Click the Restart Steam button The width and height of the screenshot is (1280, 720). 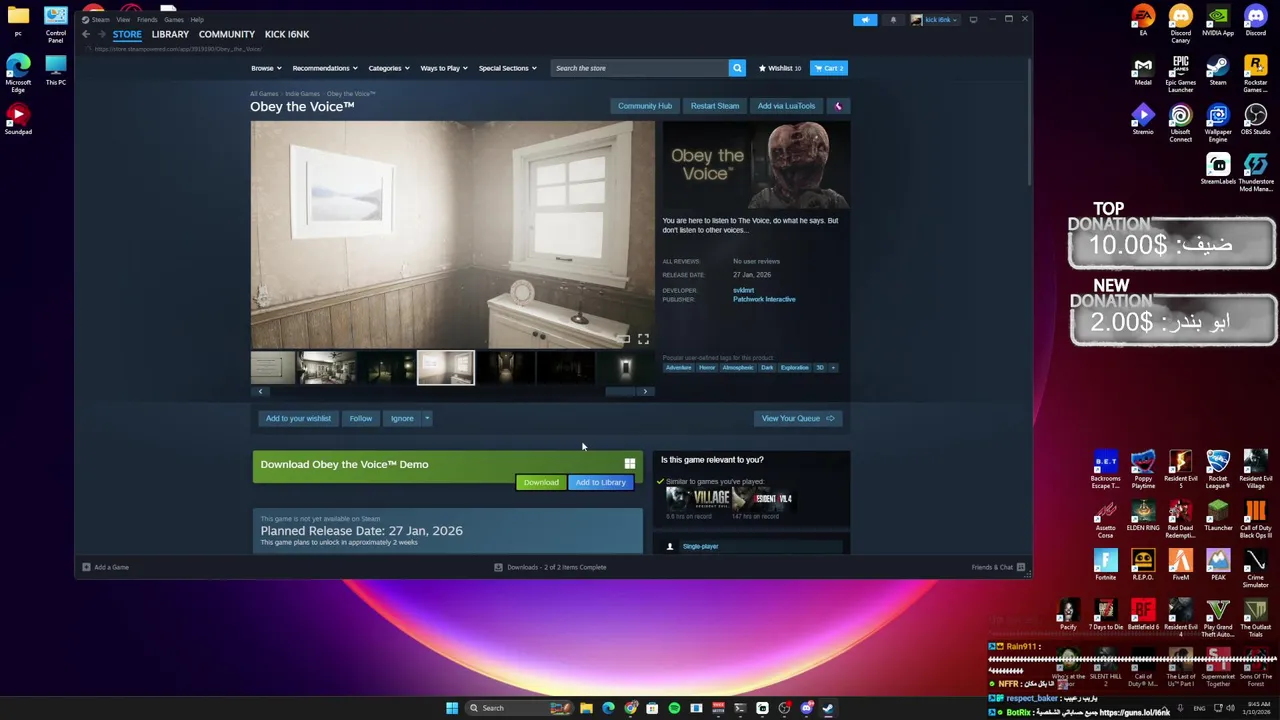click(x=715, y=106)
